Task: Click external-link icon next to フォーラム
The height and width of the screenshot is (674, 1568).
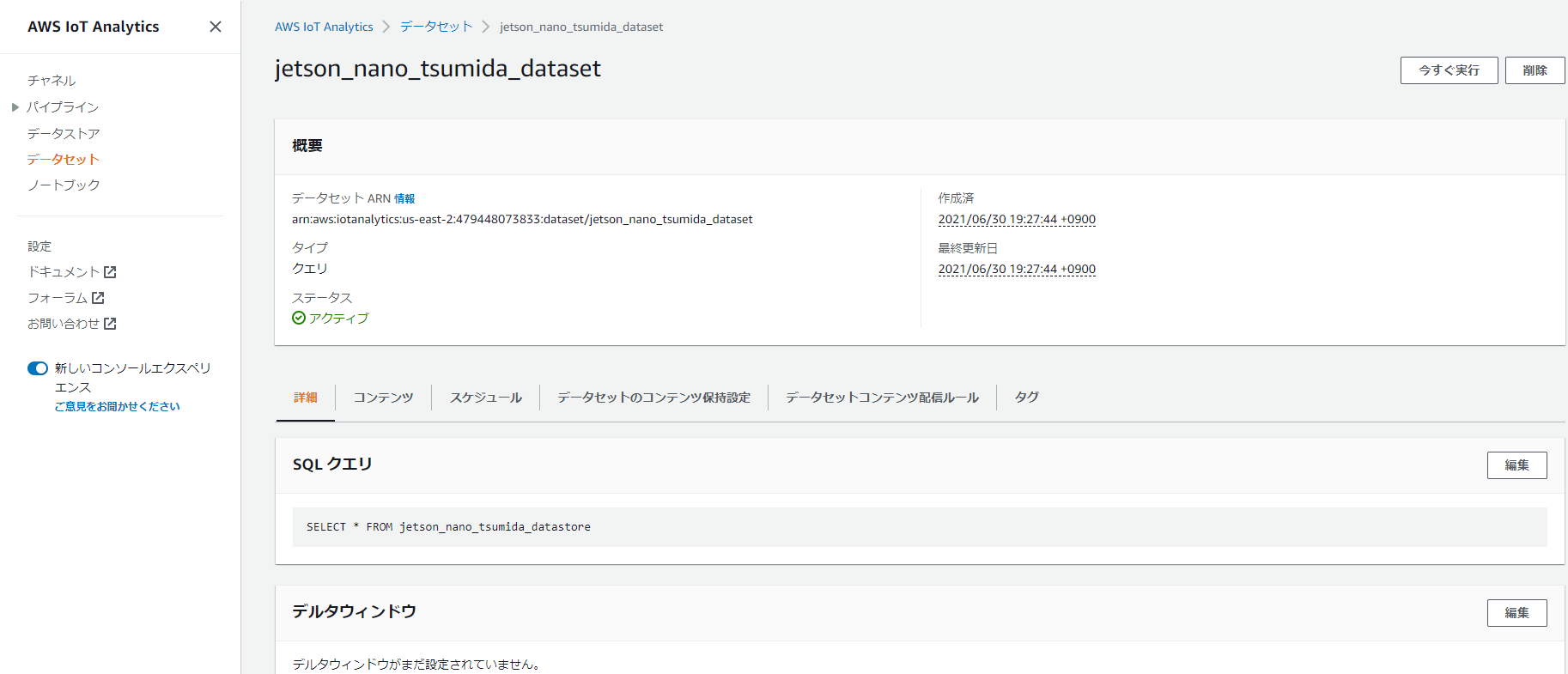Action: coord(98,298)
